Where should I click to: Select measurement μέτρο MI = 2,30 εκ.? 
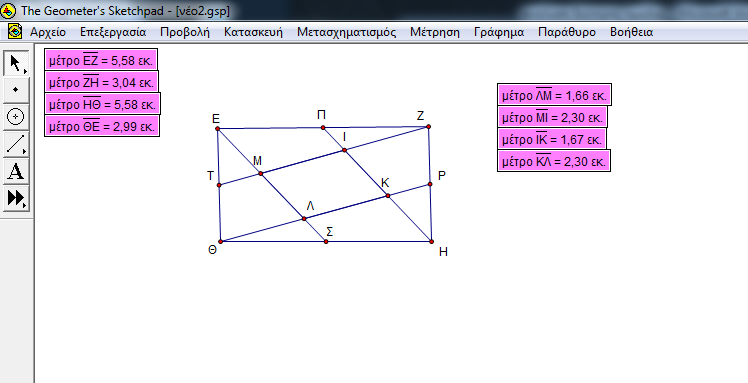(x=552, y=117)
